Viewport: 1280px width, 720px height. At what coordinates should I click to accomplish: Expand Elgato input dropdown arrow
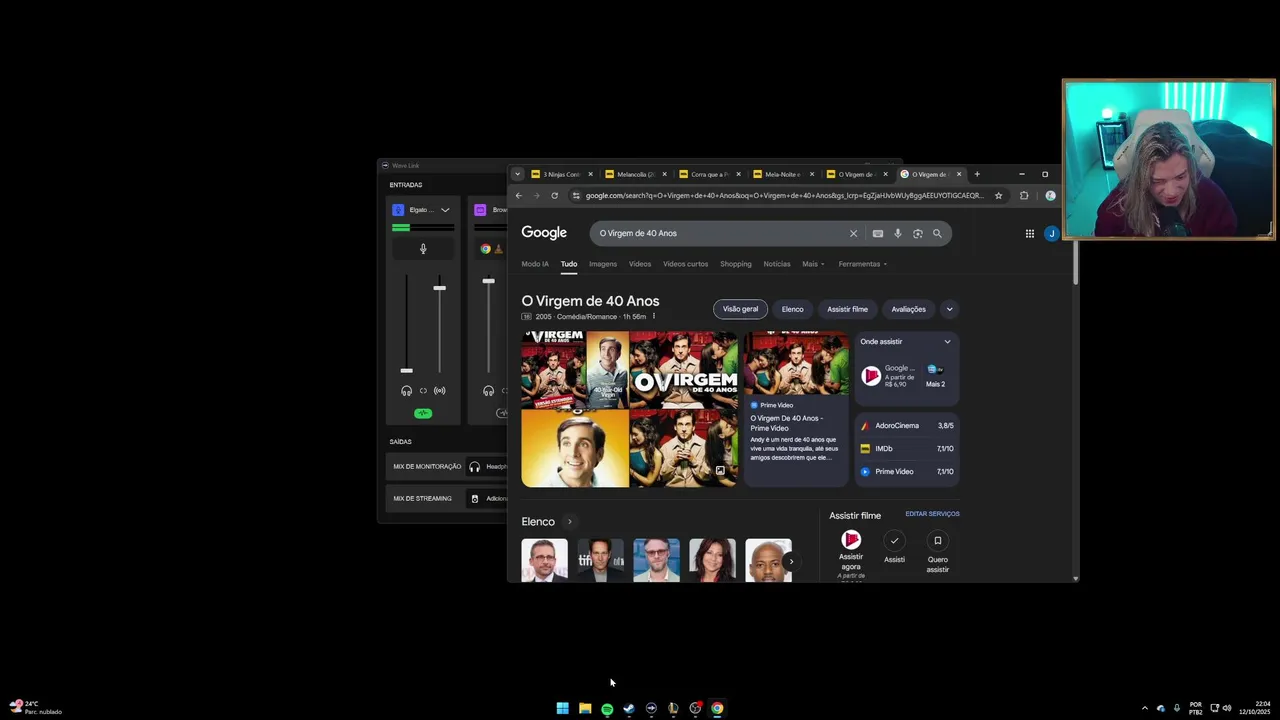(445, 210)
